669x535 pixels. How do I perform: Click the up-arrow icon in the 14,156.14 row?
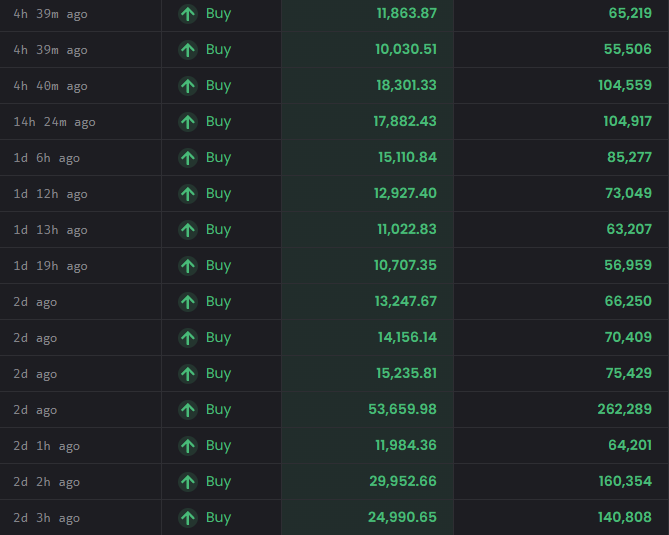[188, 338]
